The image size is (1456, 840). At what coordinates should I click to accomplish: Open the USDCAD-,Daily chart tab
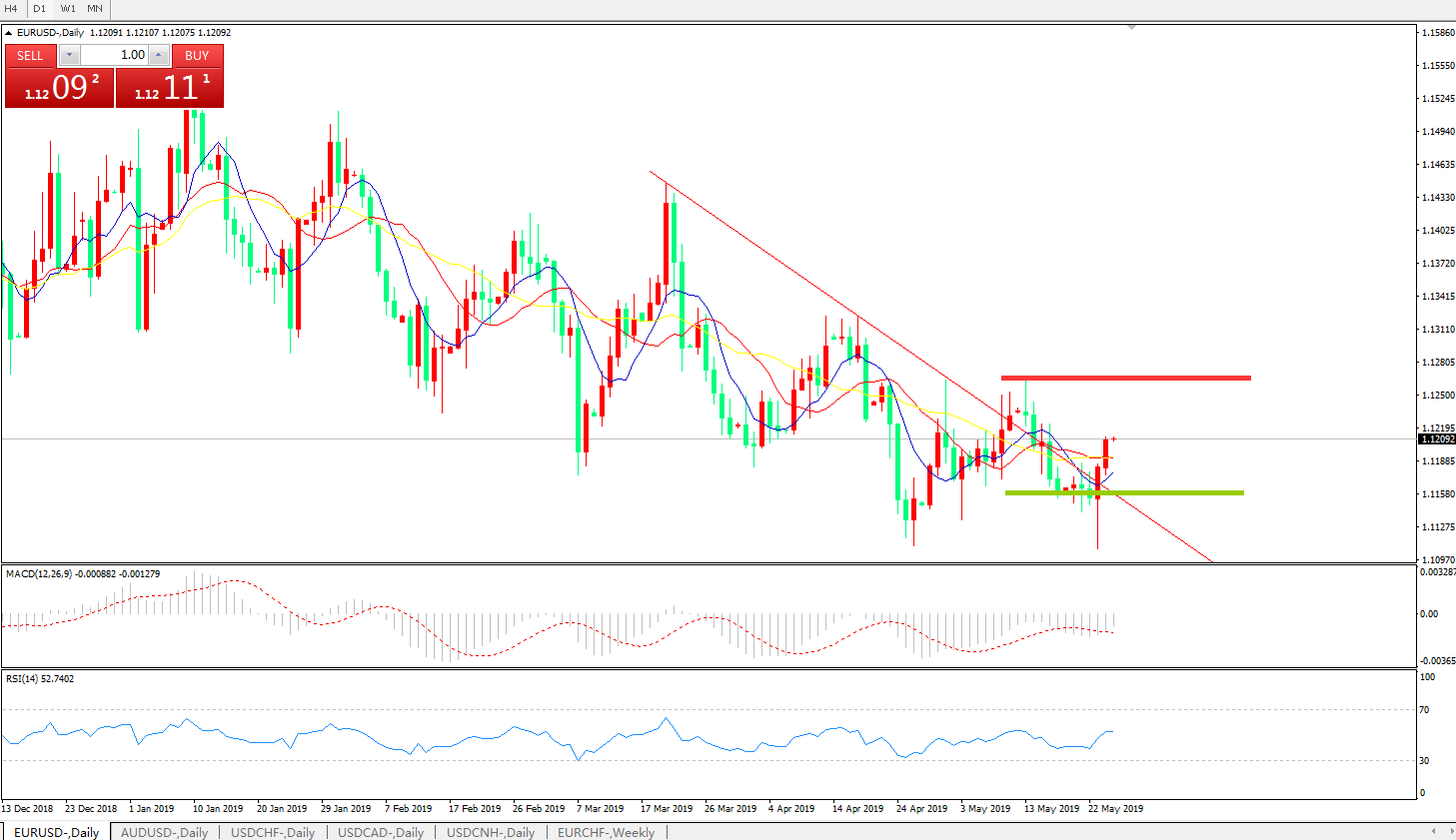pos(381,832)
